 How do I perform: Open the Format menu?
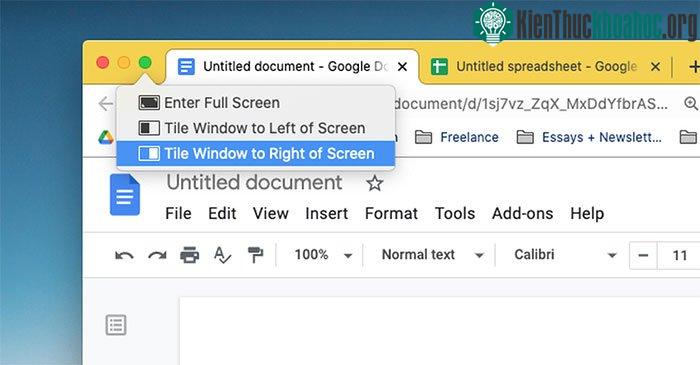coord(391,213)
